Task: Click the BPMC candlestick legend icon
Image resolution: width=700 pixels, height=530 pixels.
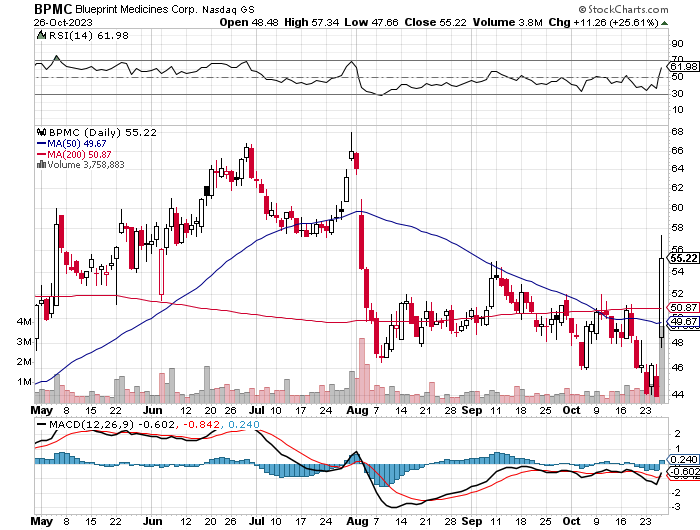Action: point(39,131)
